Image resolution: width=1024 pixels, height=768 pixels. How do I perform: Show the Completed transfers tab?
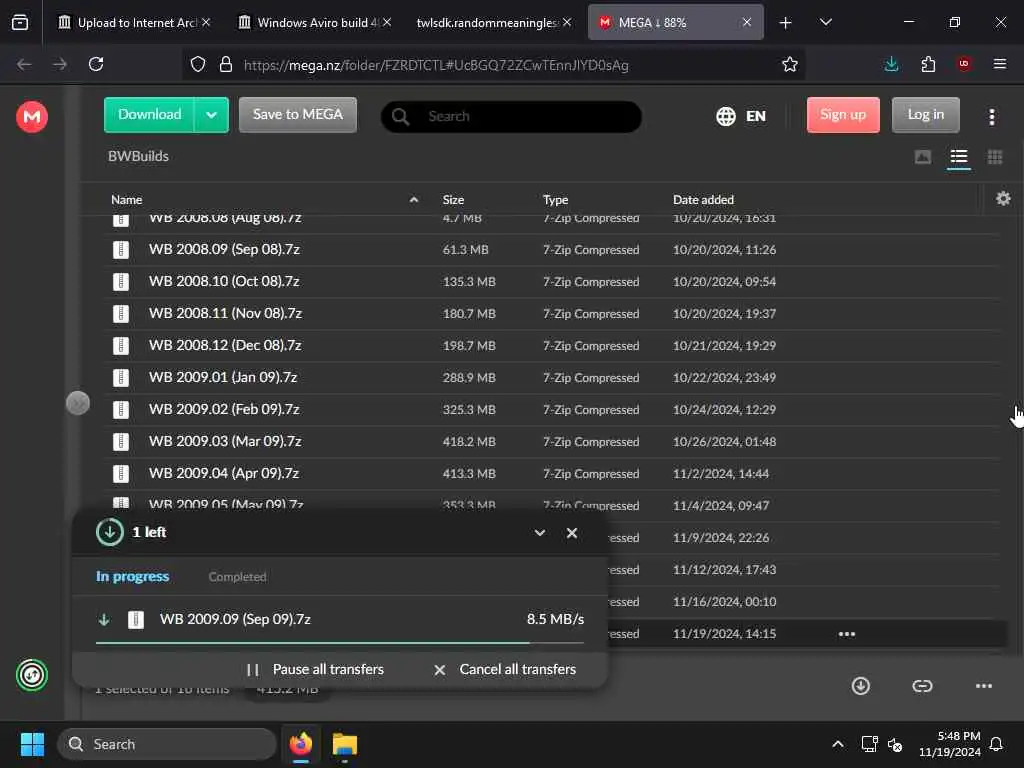pyautogui.click(x=237, y=577)
